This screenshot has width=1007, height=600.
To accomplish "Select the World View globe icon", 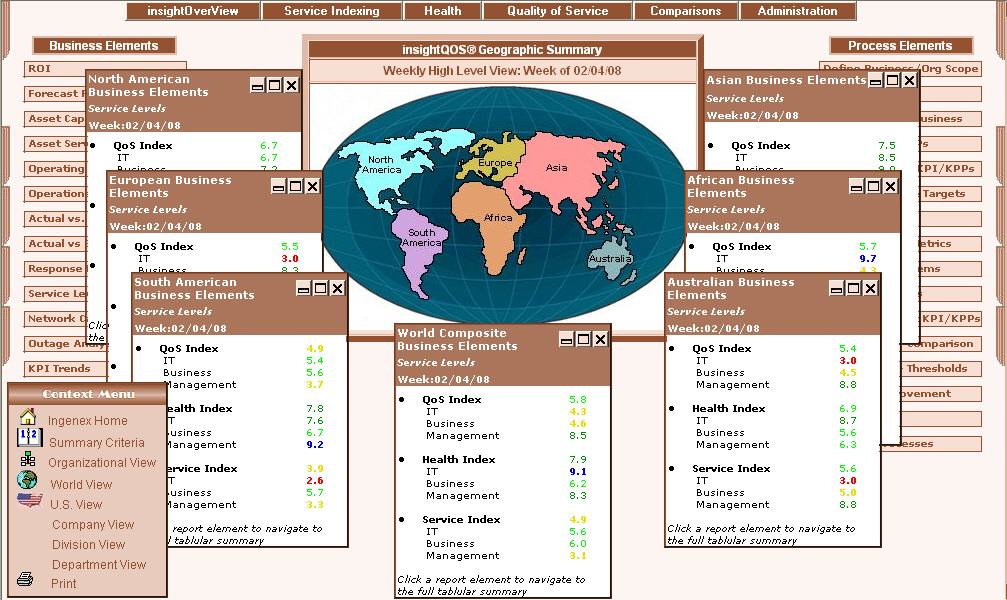I will click(27, 481).
